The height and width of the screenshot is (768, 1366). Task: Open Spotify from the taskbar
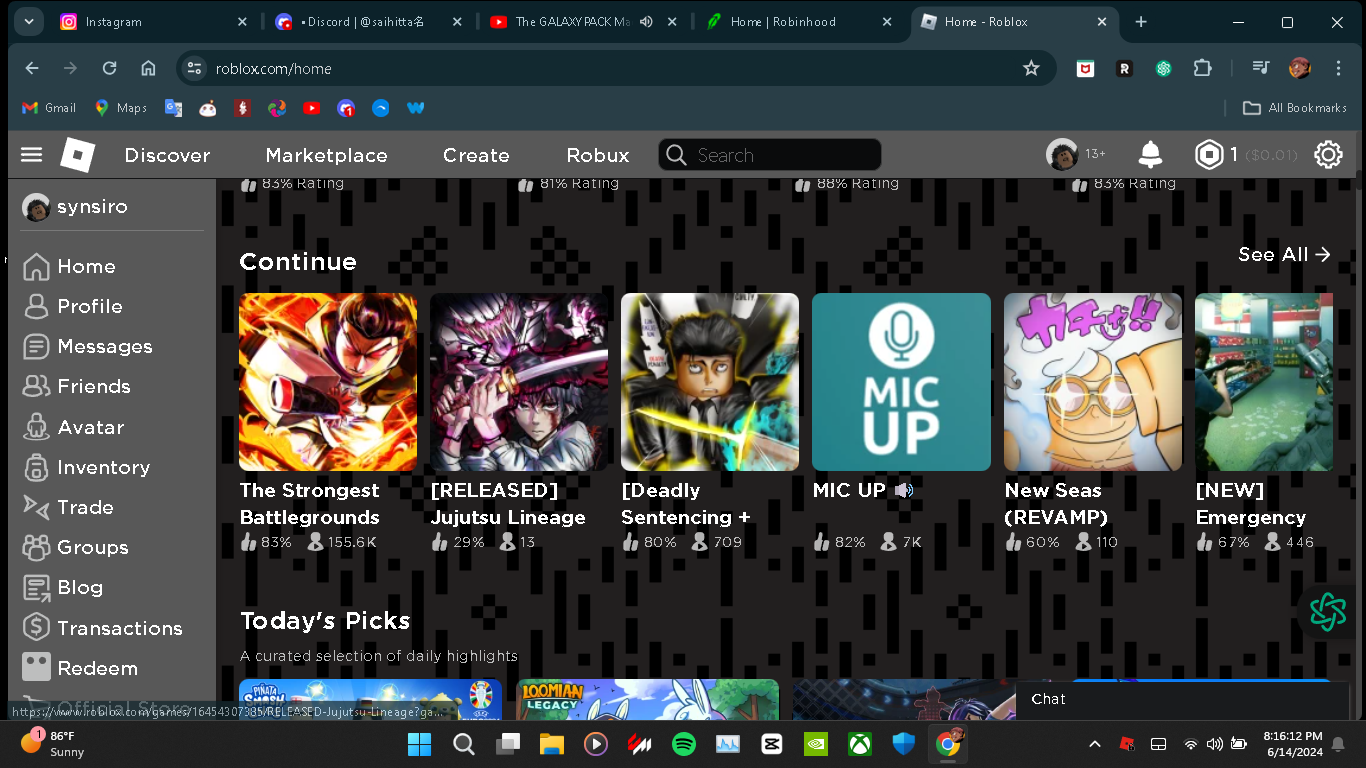684,744
